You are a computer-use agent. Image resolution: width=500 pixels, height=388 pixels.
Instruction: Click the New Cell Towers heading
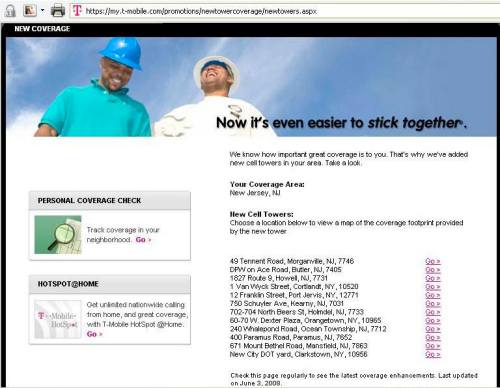coord(262,214)
